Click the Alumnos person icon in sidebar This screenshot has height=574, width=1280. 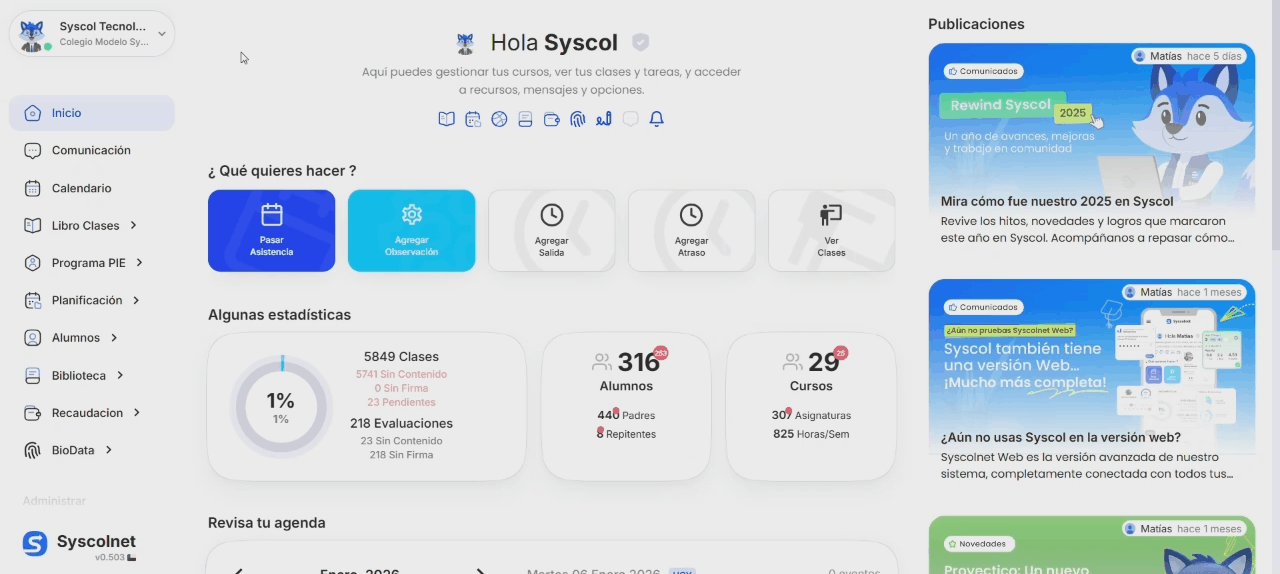coord(33,338)
